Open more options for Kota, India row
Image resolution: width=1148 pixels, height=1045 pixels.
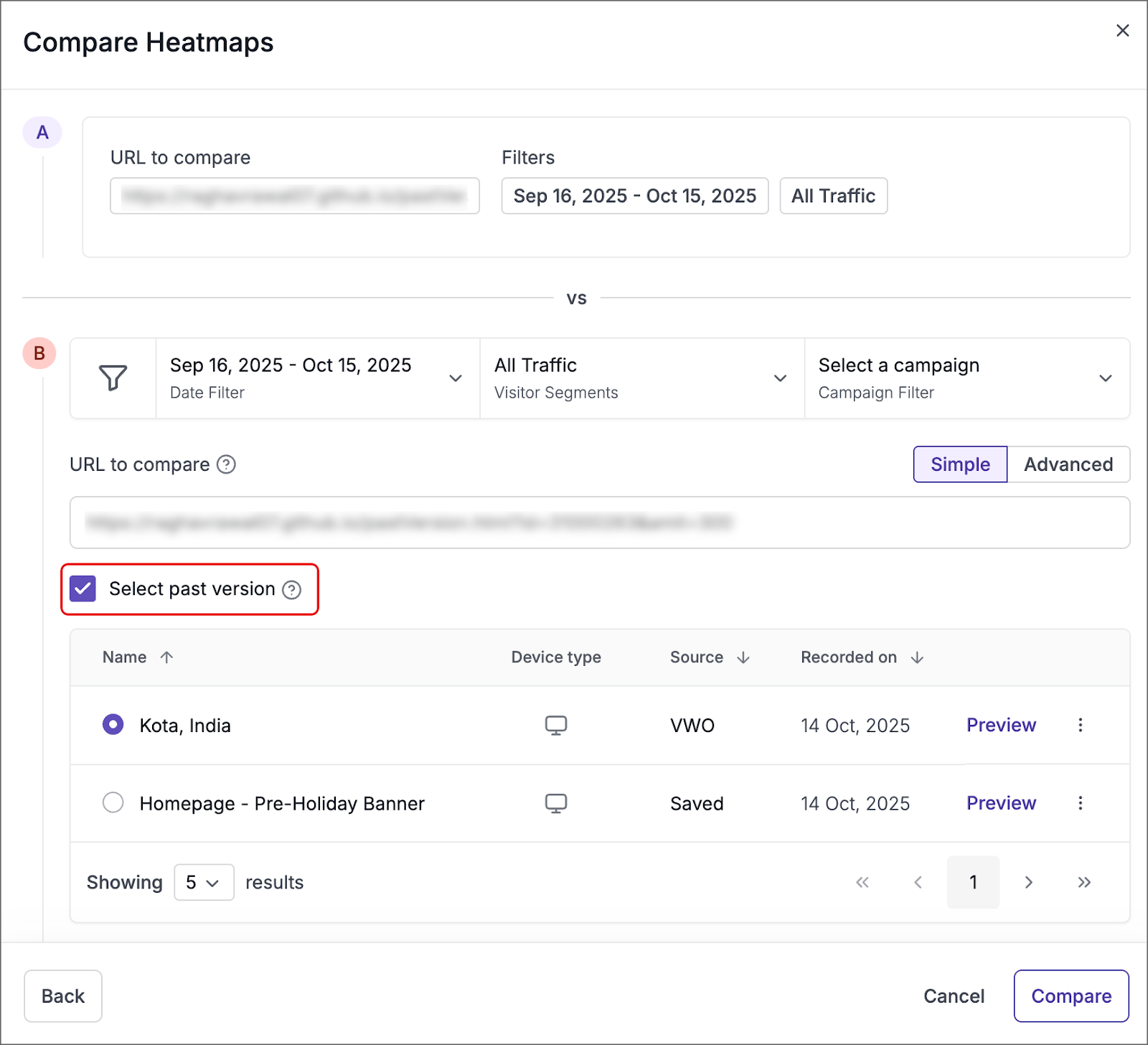pyautogui.click(x=1080, y=725)
